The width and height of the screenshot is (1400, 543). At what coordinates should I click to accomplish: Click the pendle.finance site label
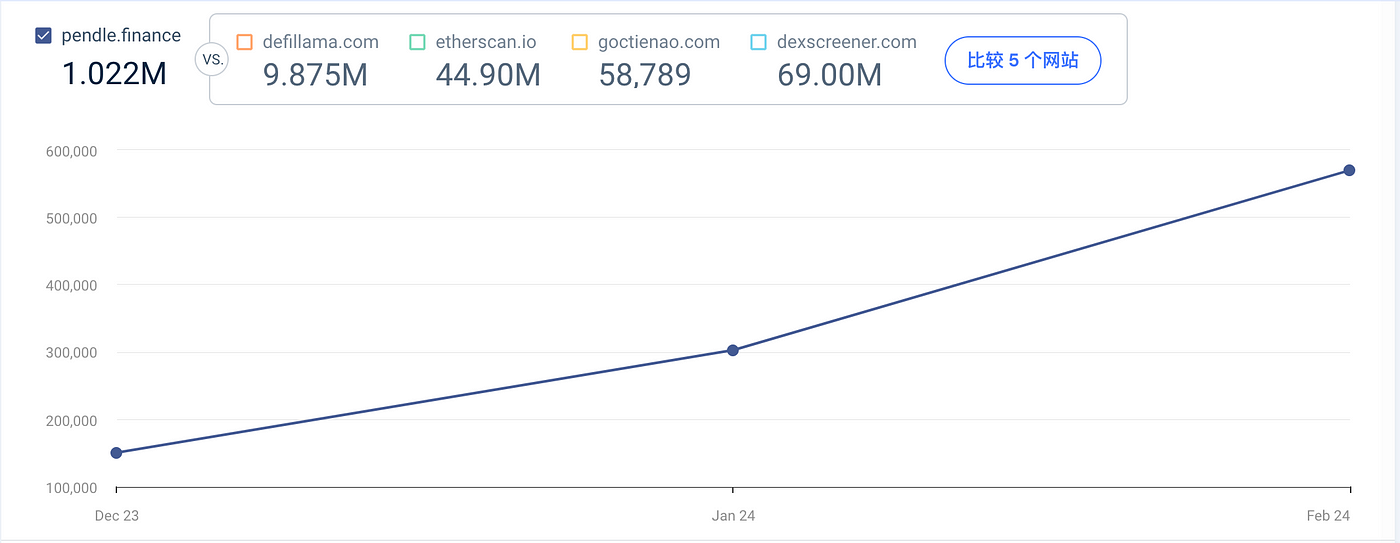[x=121, y=36]
